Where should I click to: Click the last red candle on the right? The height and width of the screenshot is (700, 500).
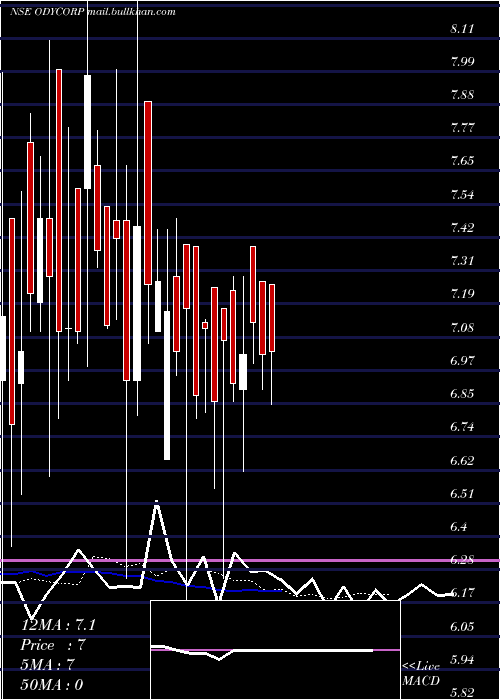click(x=272, y=318)
